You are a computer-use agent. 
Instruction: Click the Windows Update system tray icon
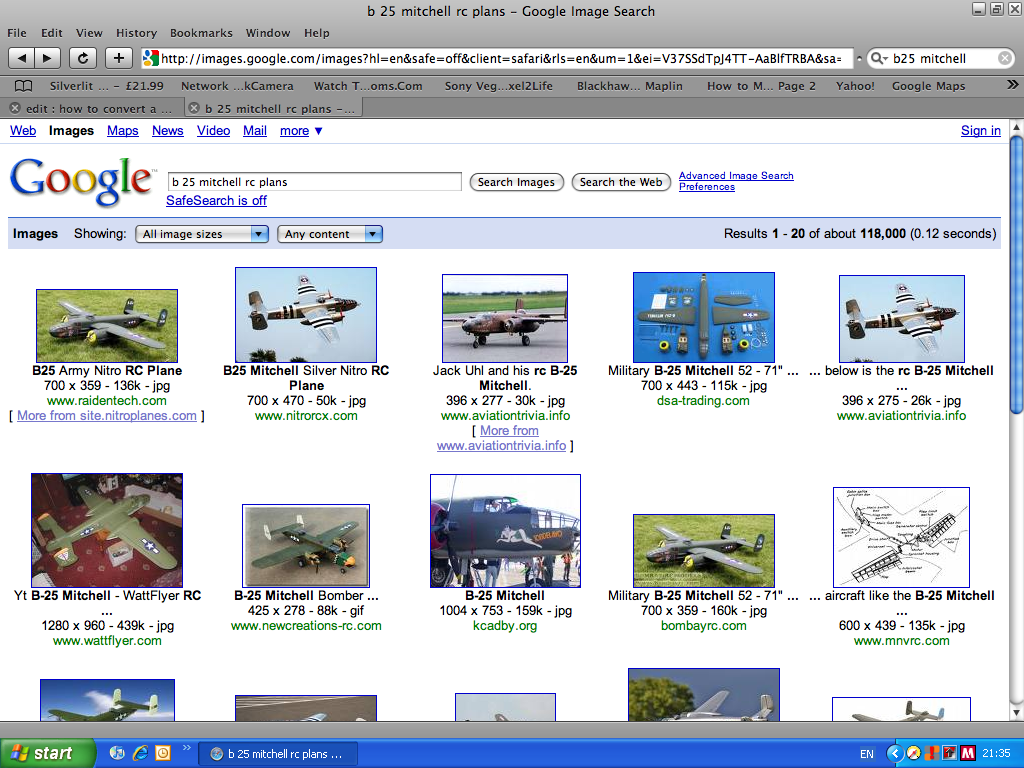tap(949, 753)
